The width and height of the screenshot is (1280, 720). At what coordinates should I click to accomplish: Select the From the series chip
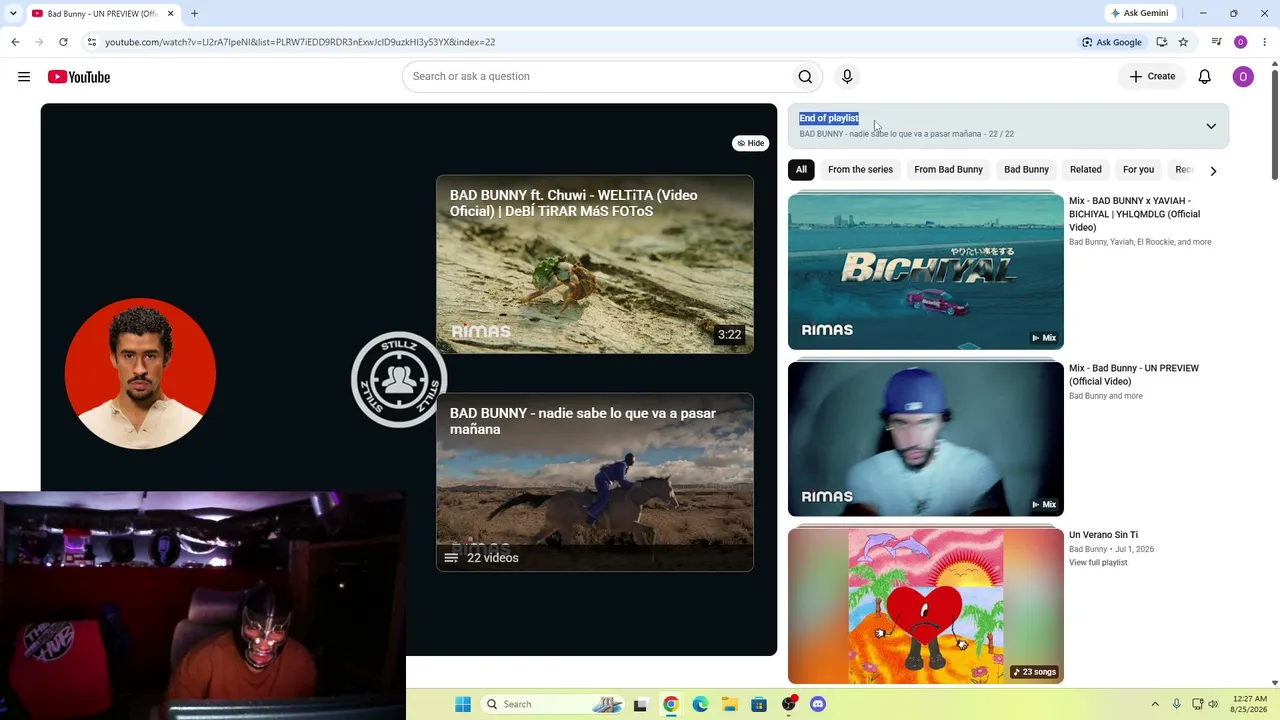pos(860,170)
